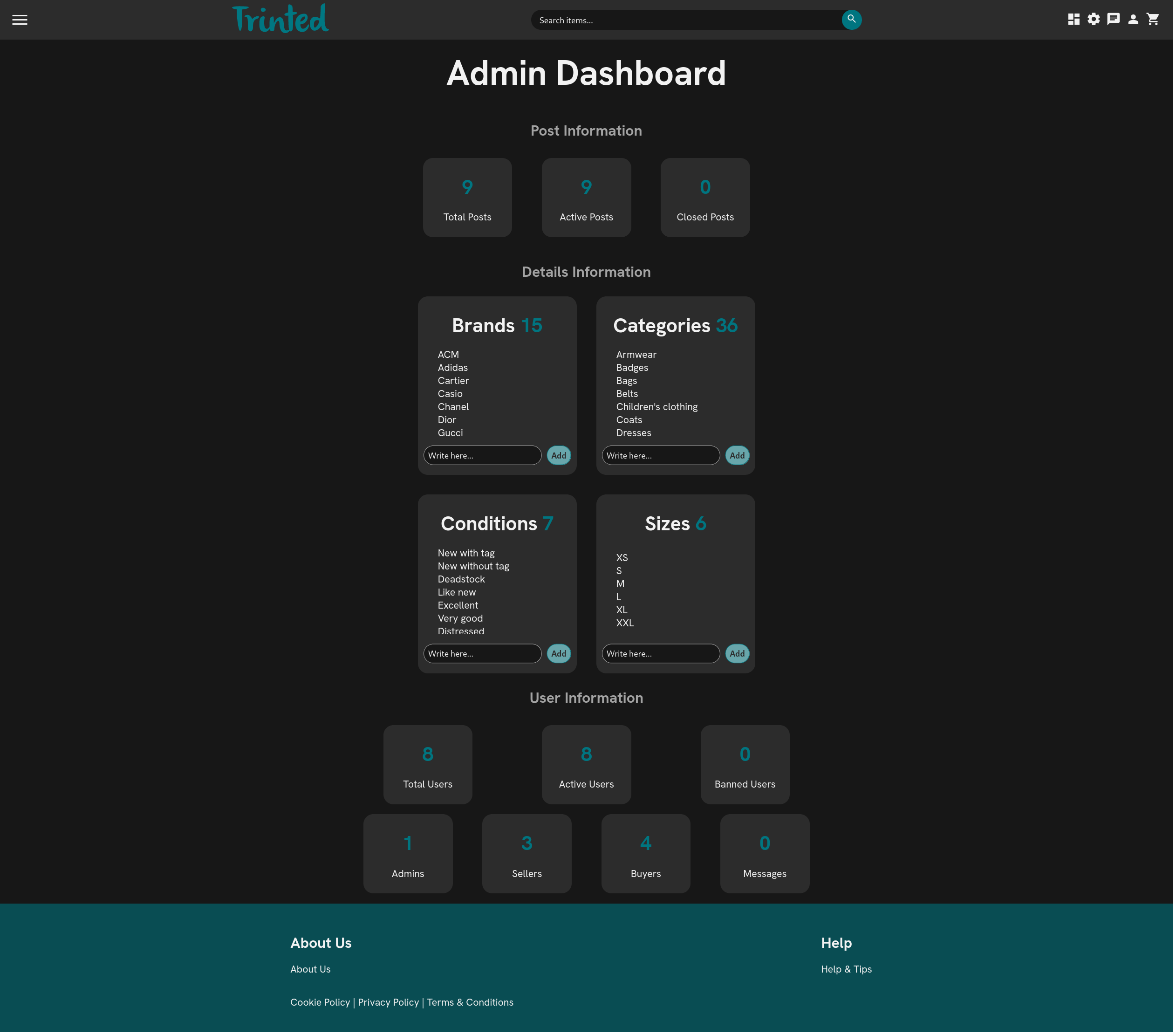The image size is (1176, 1035).
Task: Open the messages chat icon
Action: point(1113,19)
